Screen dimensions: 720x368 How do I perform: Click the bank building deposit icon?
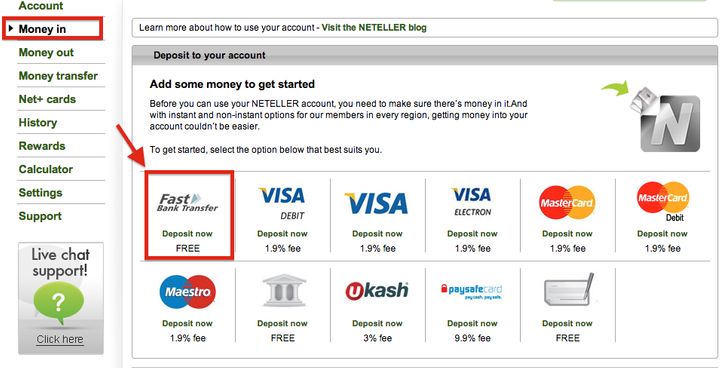coord(282,290)
